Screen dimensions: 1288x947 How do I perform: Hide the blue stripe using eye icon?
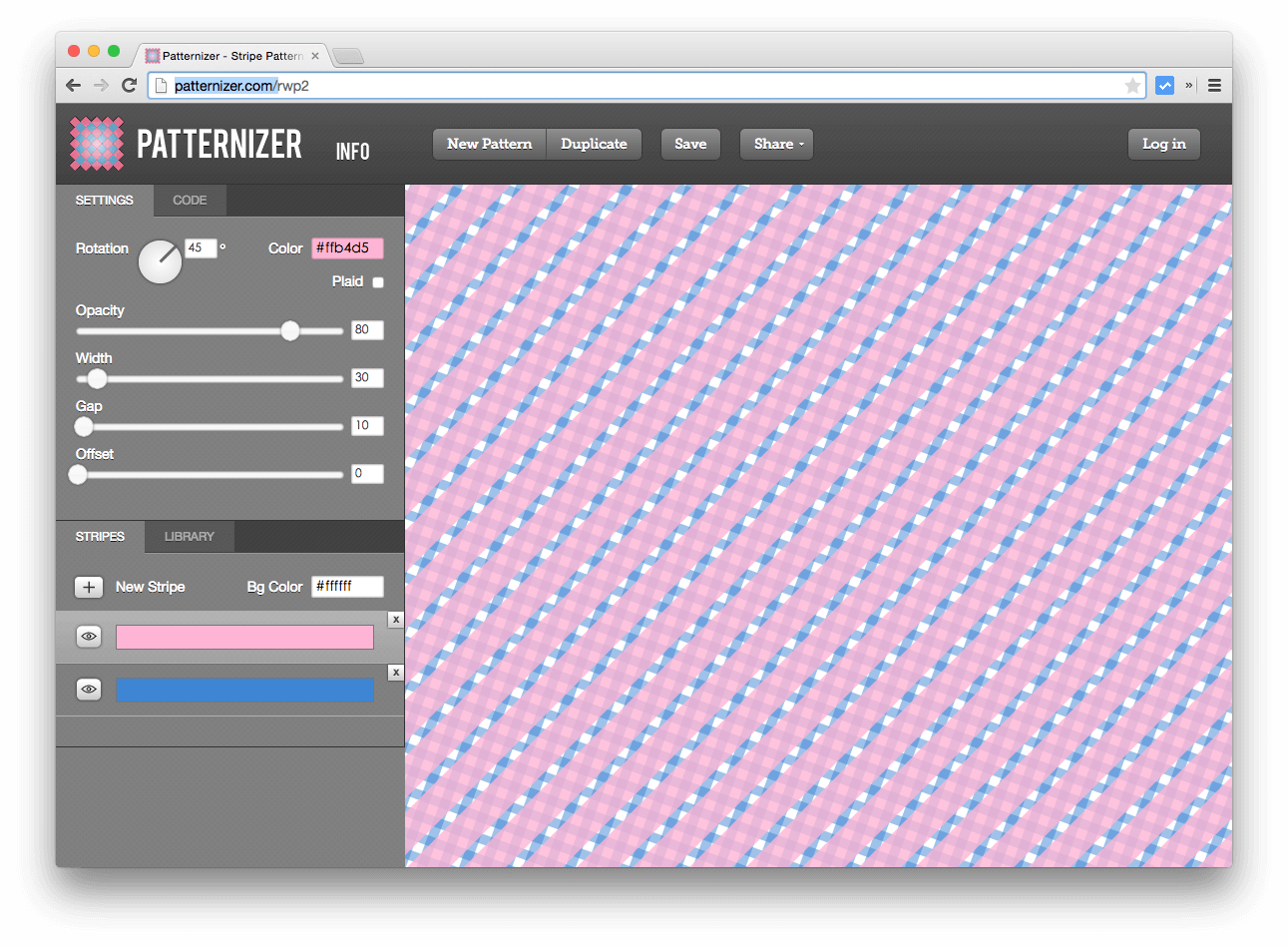point(89,690)
